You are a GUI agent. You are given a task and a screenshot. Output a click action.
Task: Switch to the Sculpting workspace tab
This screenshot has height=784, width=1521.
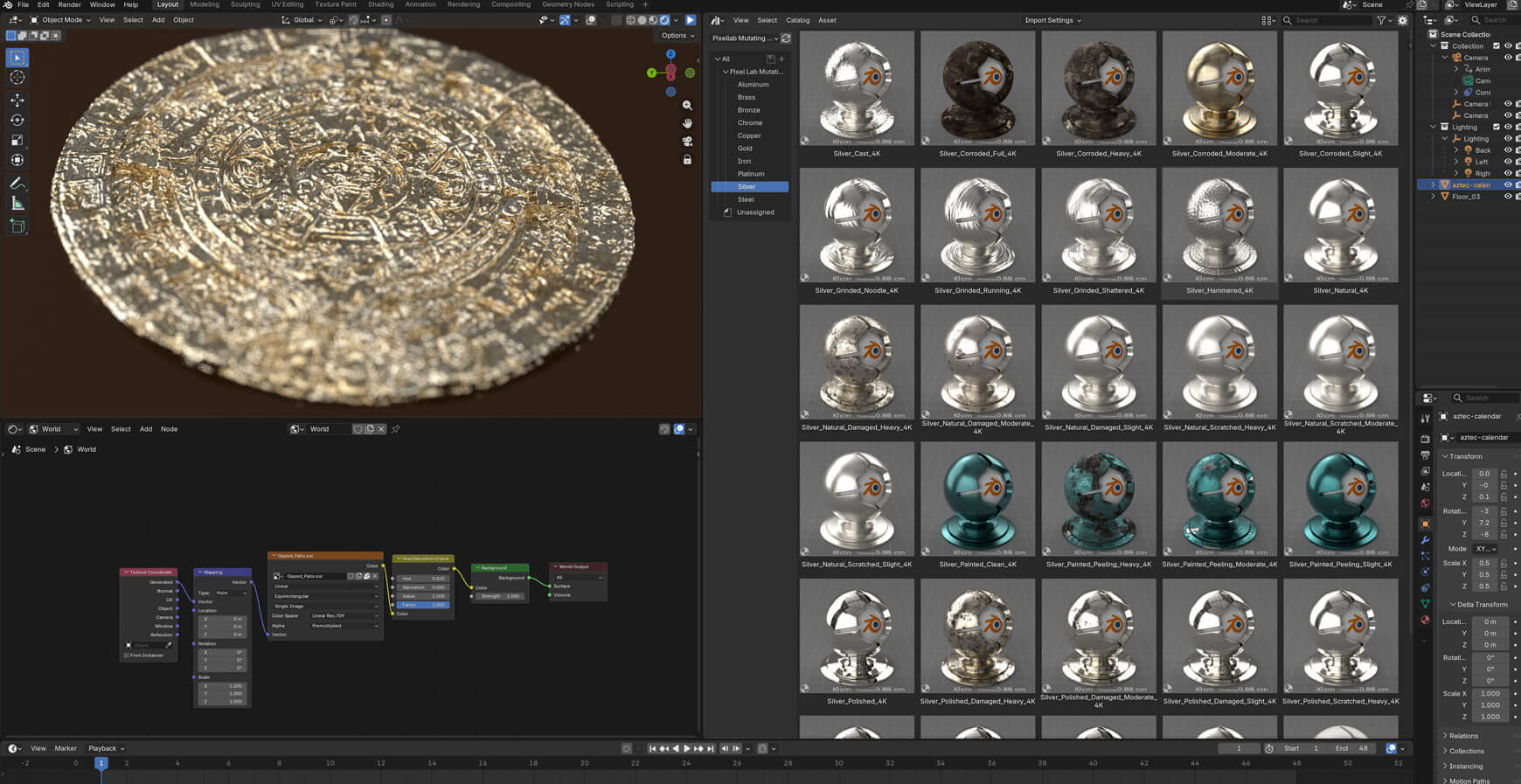(x=245, y=4)
